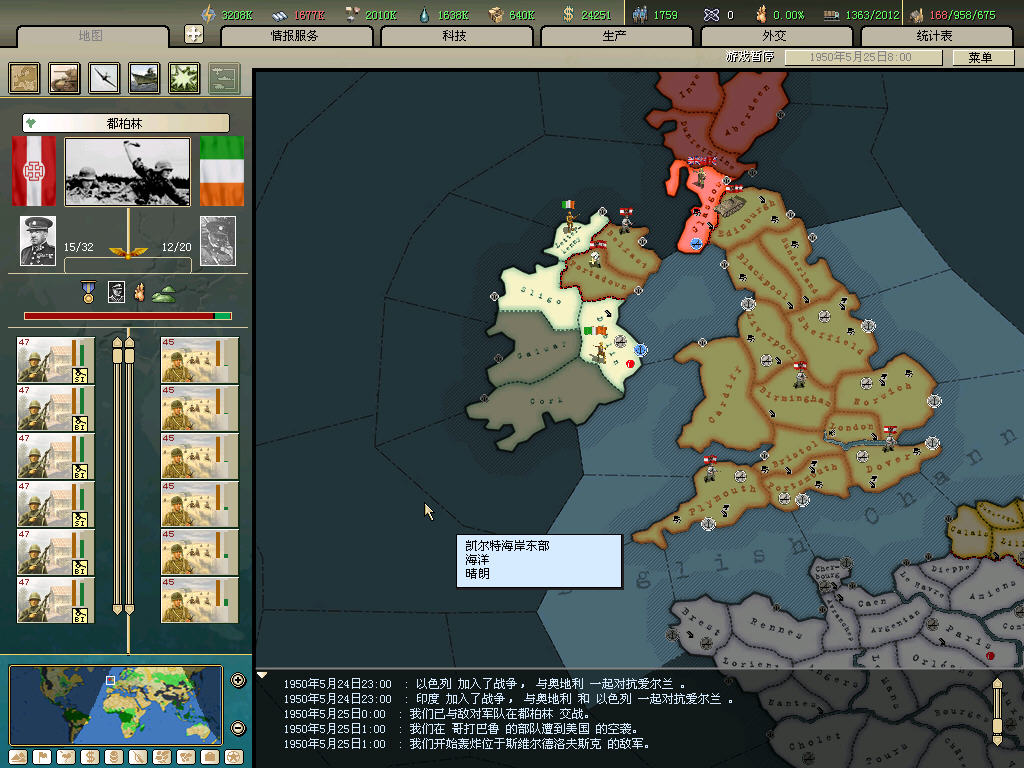Viewport: 1024px width, 768px height.
Task: Click the transport capacity train icon
Action: click(831, 14)
